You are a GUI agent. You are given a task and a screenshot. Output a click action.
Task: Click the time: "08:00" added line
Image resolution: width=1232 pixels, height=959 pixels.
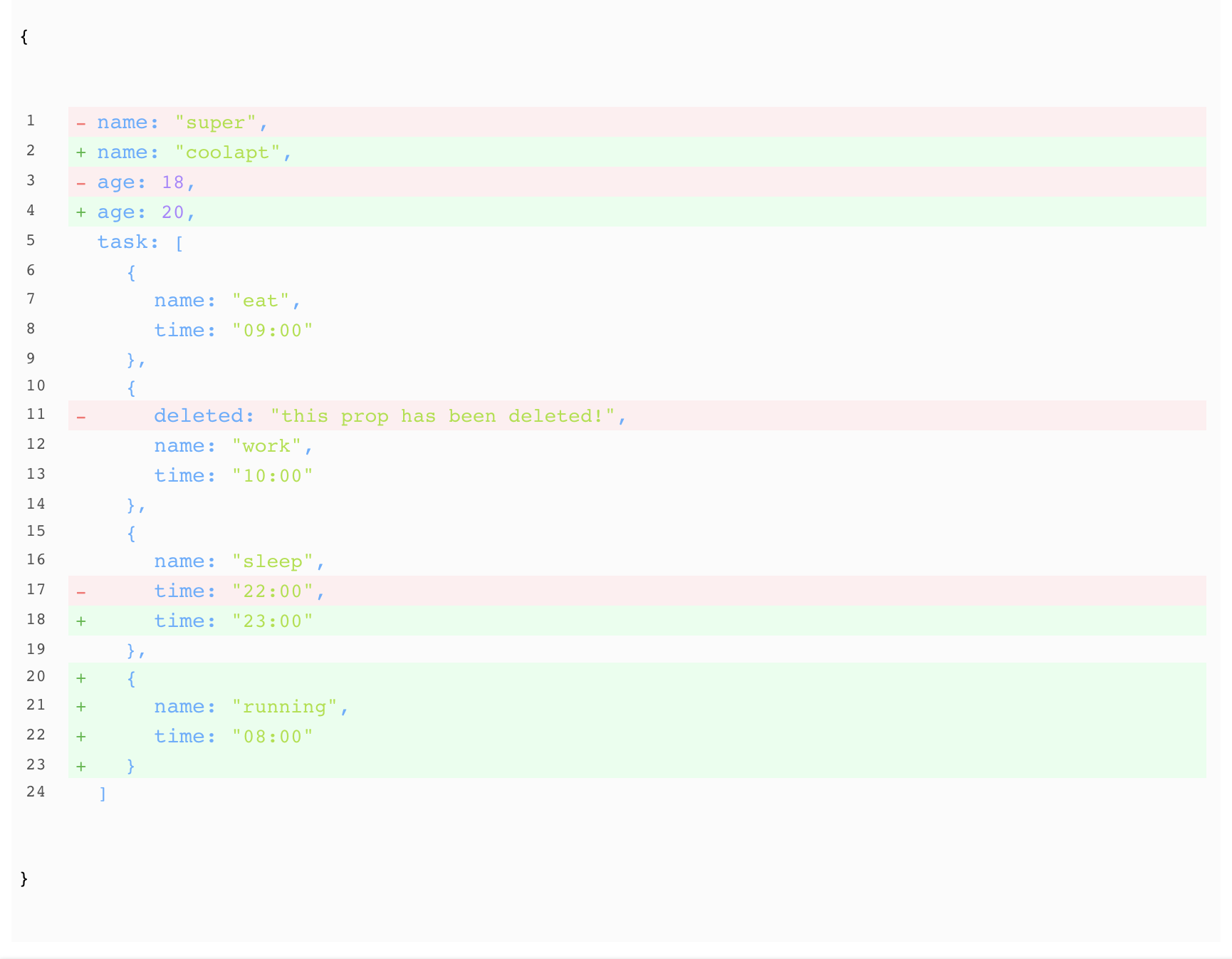pyautogui.click(x=637, y=736)
